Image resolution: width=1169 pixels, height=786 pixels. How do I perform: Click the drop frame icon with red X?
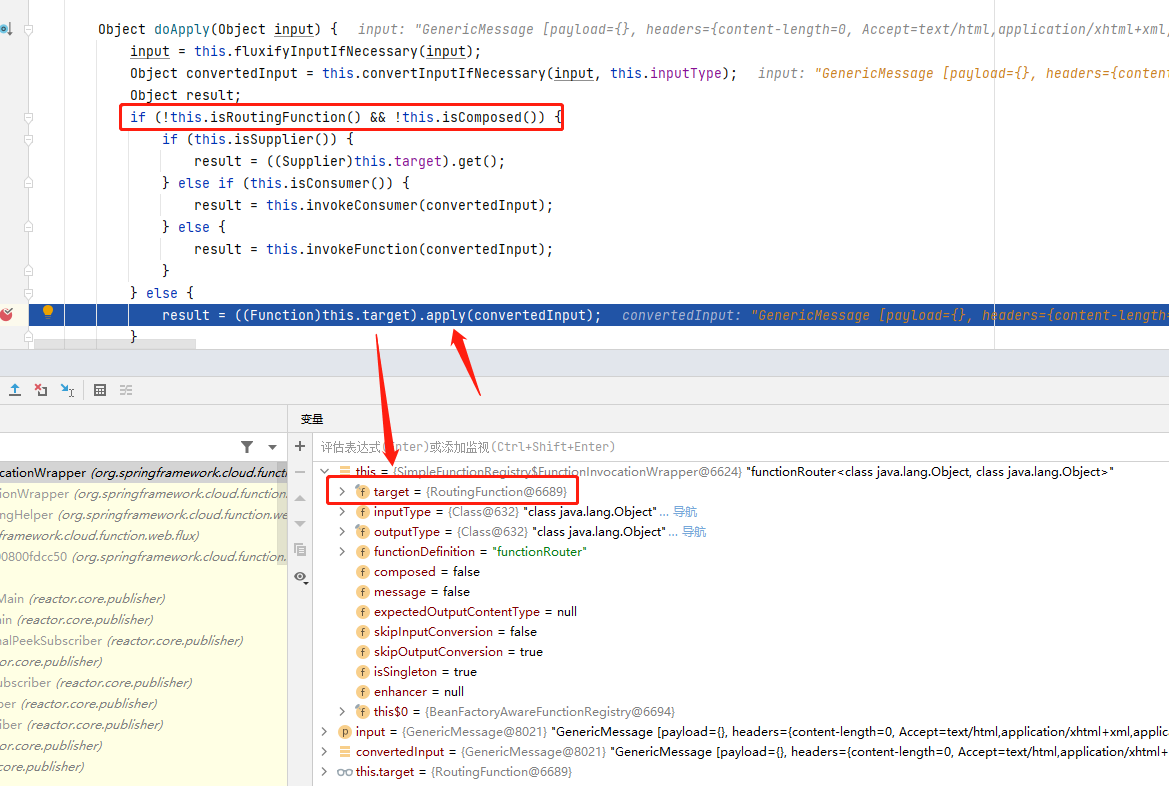41,389
